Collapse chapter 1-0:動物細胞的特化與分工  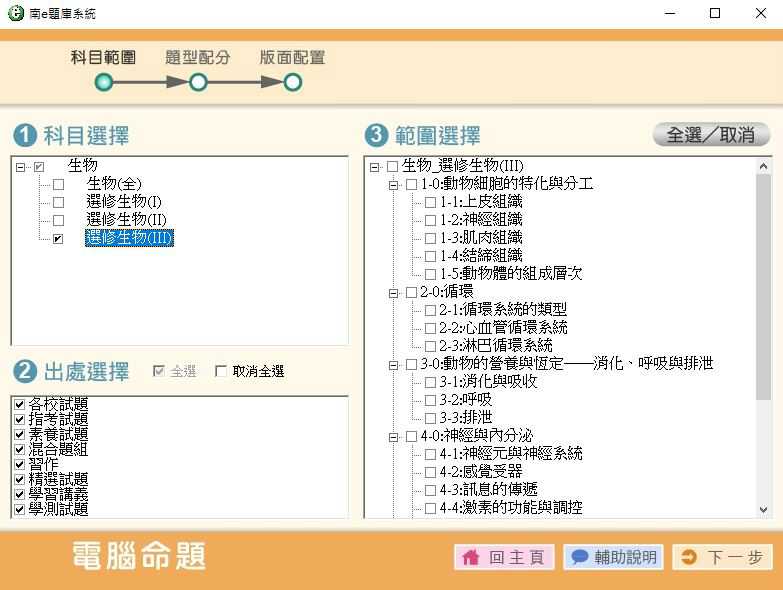pos(393,185)
